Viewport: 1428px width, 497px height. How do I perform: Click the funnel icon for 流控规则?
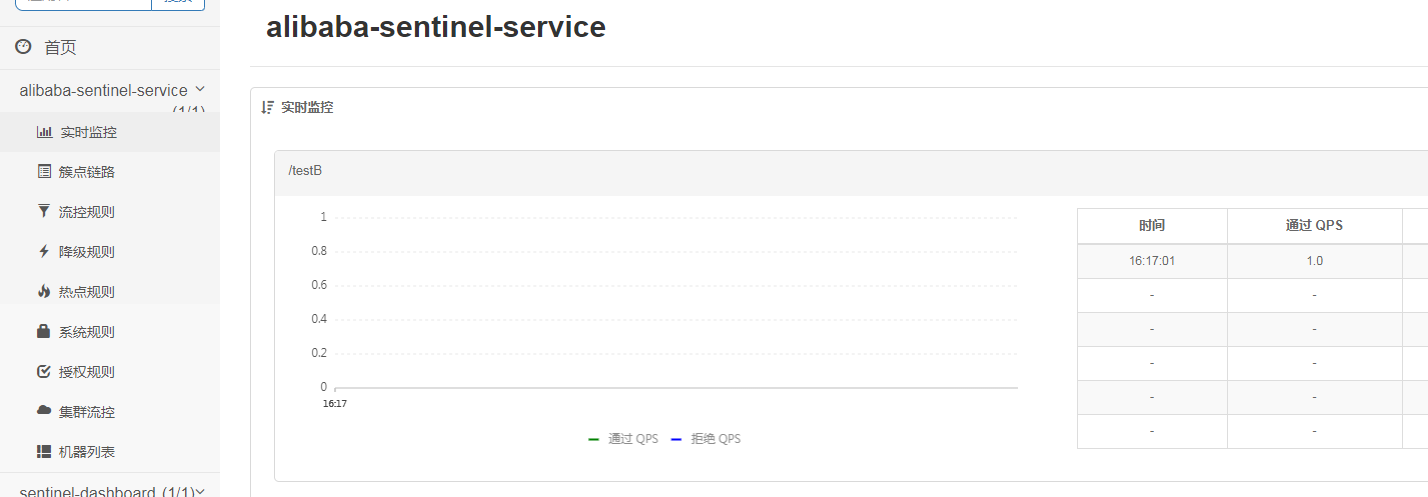click(x=44, y=212)
